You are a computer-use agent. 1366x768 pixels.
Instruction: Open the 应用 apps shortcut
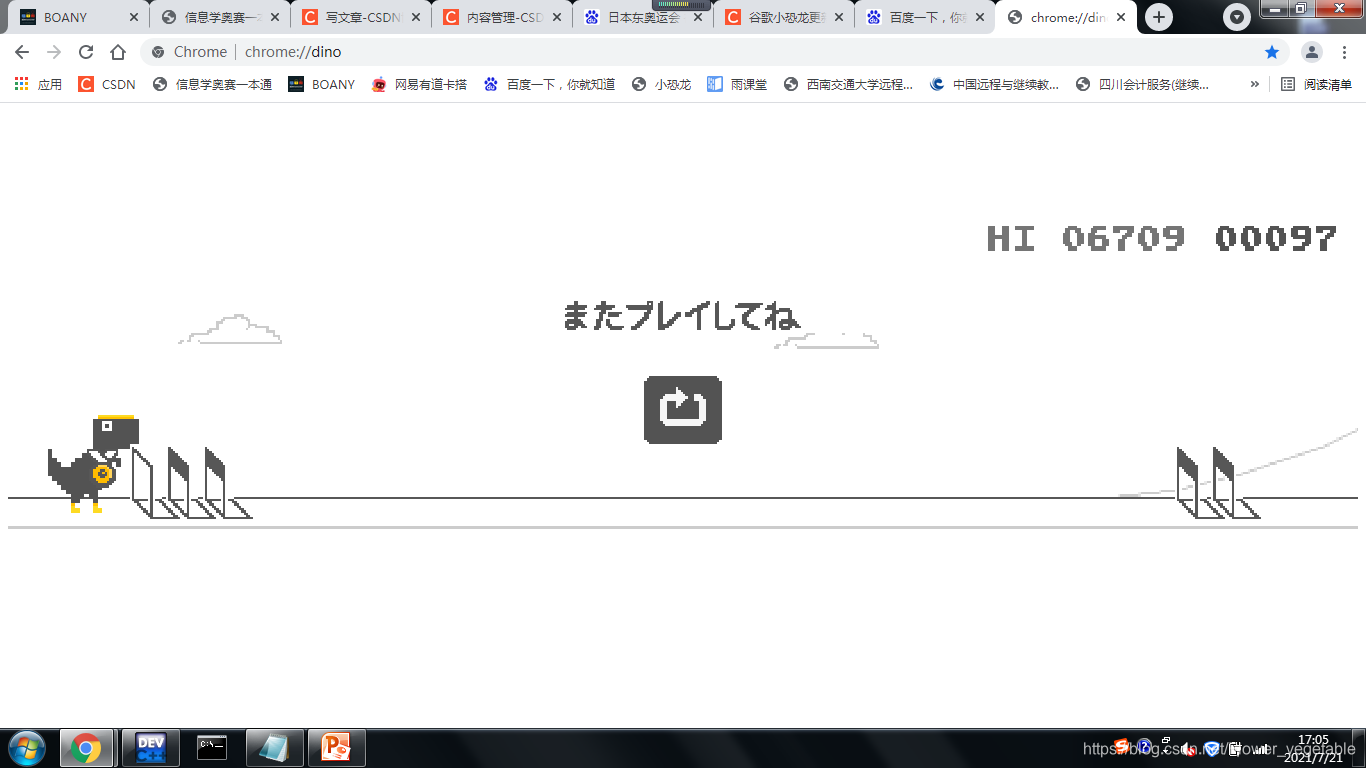(x=38, y=84)
